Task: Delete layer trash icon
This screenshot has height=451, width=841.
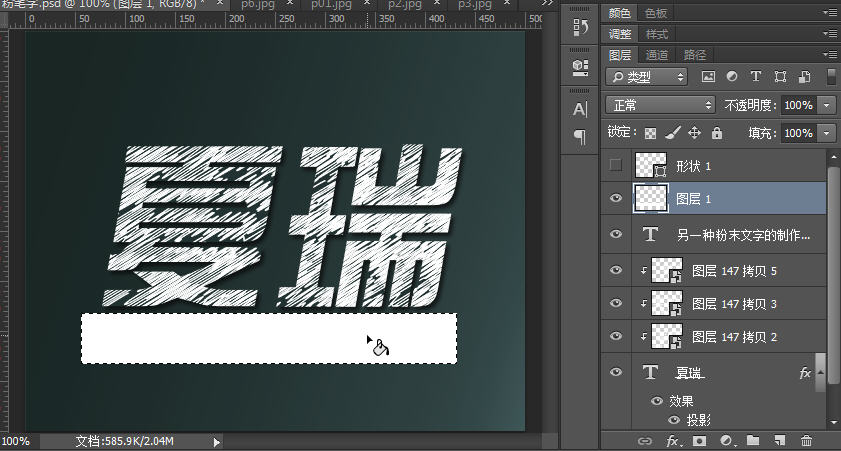Action: (x=806, y=441)
